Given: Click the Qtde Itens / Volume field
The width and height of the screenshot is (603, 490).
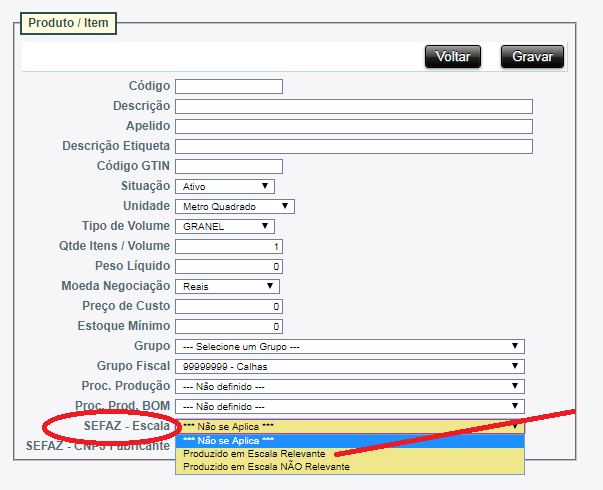Looking at the screenshot, I should tap(228, 246).
